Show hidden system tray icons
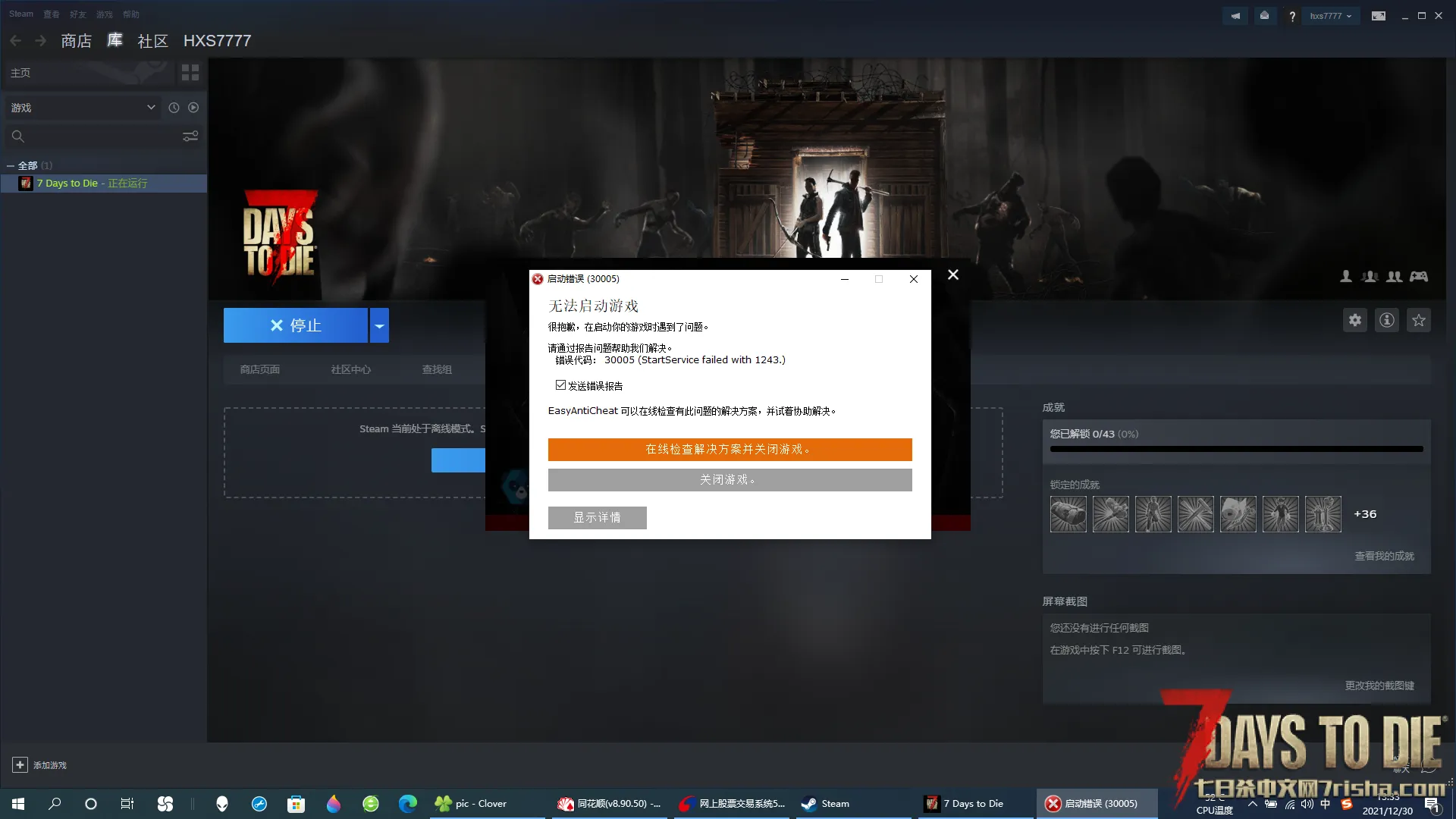This screenshot has height=819, width=1456. [x=1252, y=804]
